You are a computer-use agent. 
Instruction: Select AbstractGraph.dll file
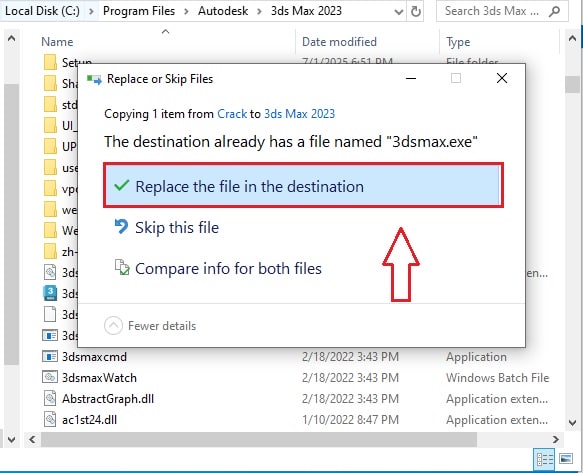click(108, 399)
